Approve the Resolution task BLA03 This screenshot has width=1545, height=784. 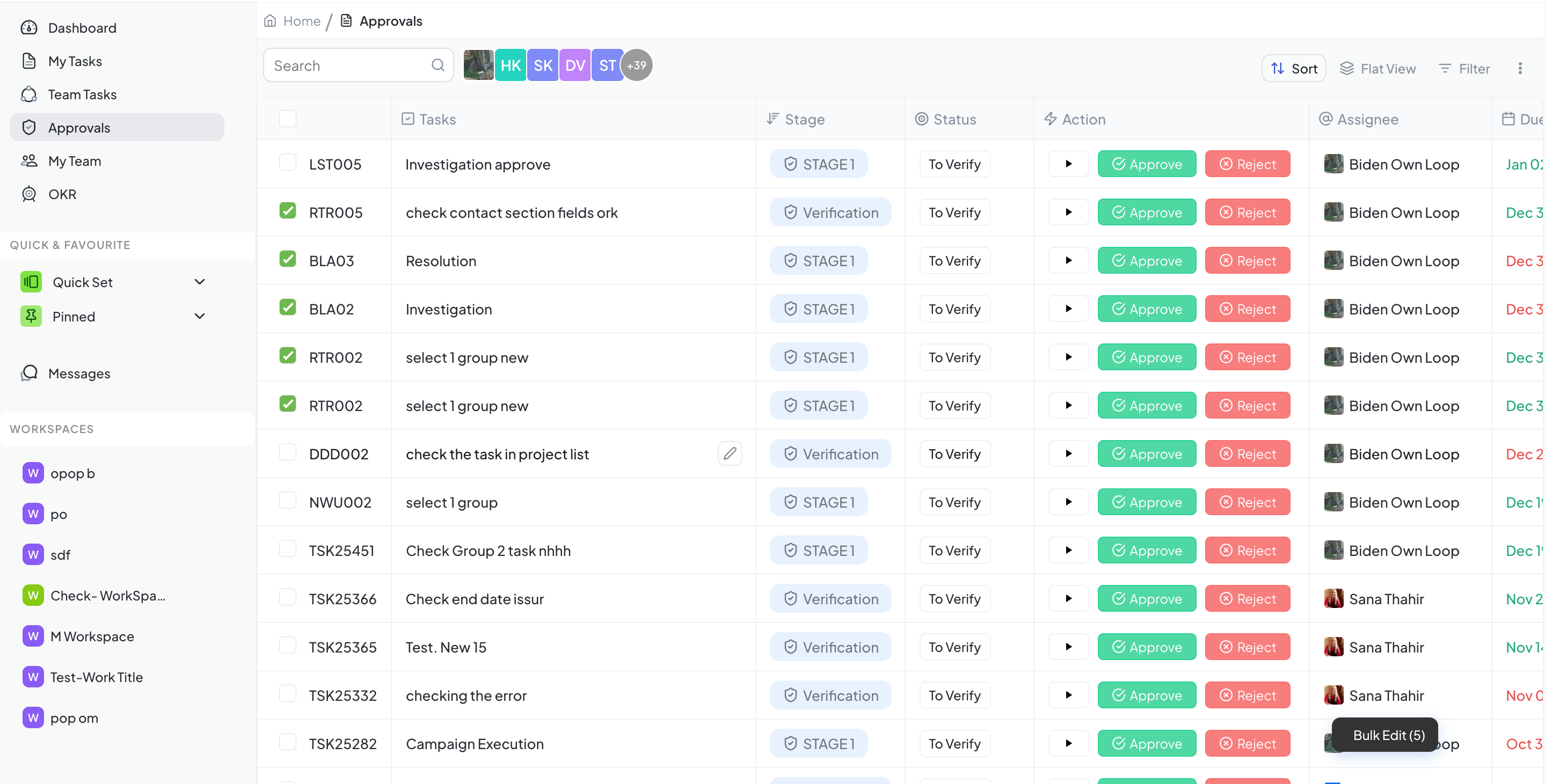1146,260
